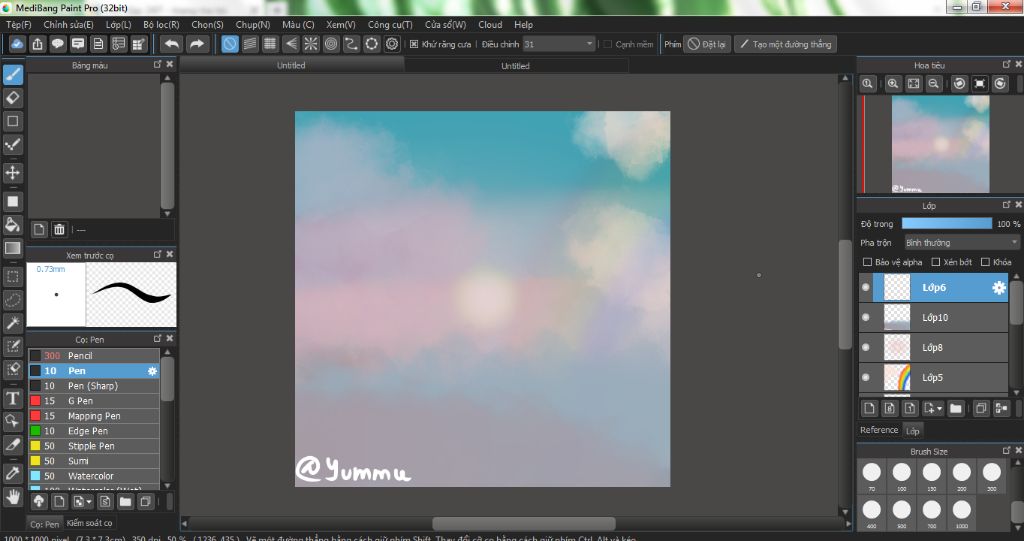Open Lớp6 layer settings gear
Image resolution: width=1024 pixels, height=541 pixels.
(x=999, y=287)
